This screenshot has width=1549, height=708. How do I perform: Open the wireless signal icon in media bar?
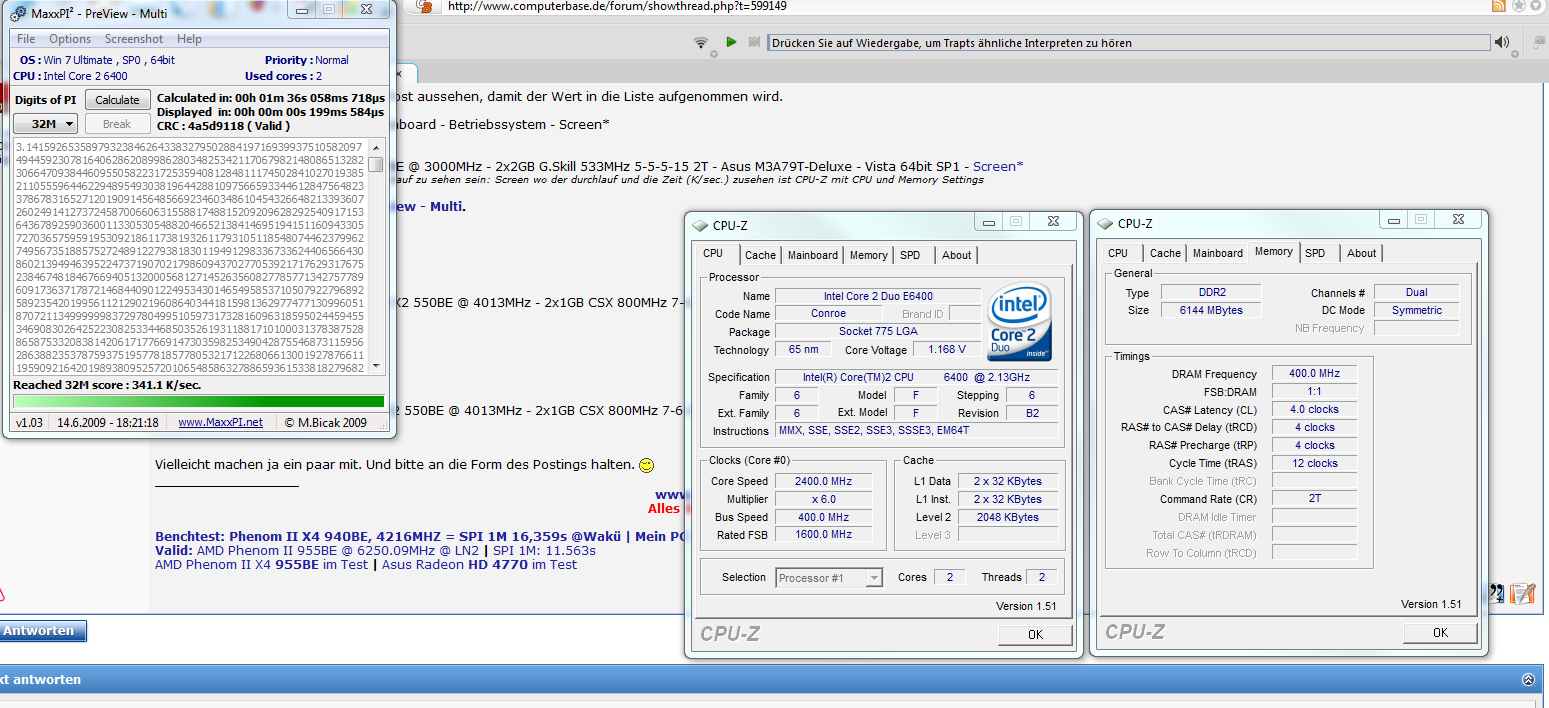(x=702, y=42)
